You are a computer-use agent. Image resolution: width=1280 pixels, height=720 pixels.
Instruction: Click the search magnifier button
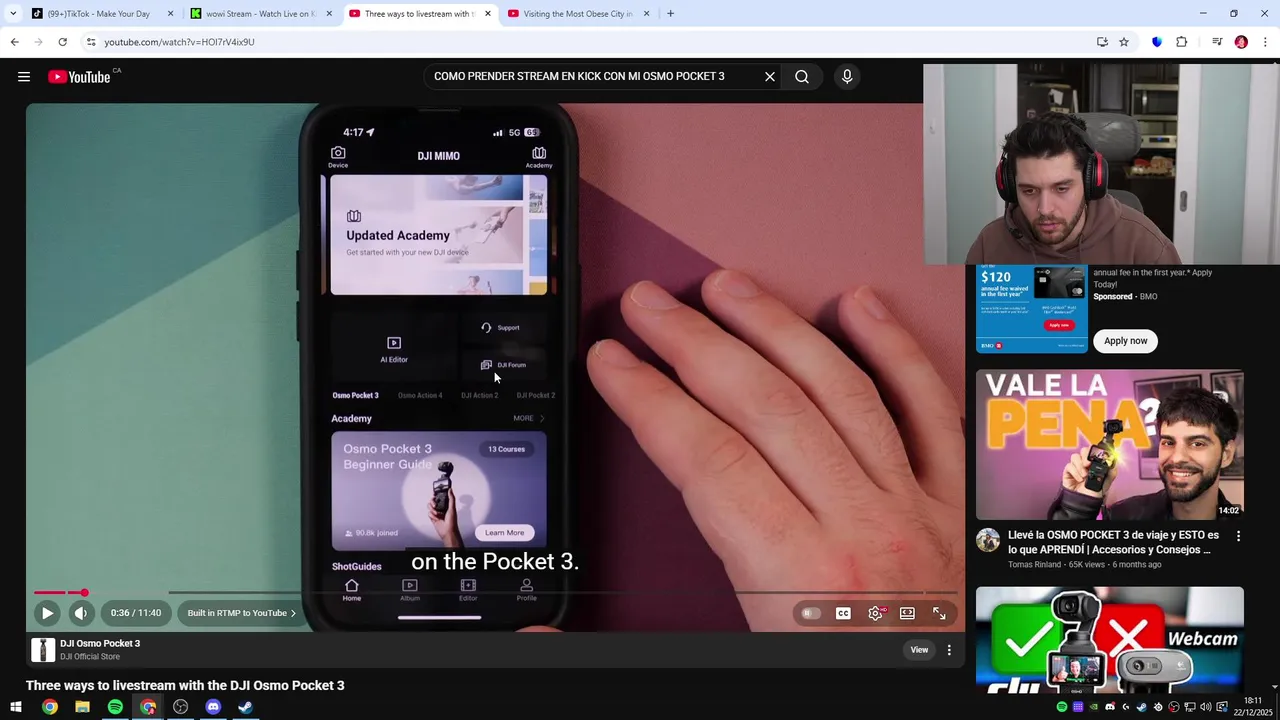pyautogui.click(x=802, y=76)
